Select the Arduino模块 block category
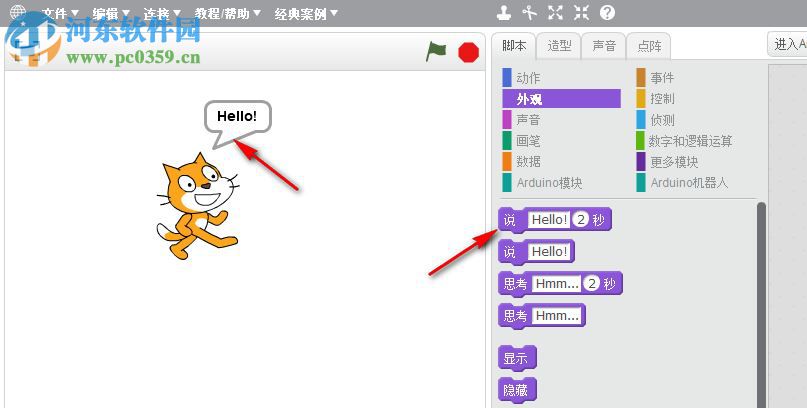This screenshot has height=408, width=807. (561, 183)
